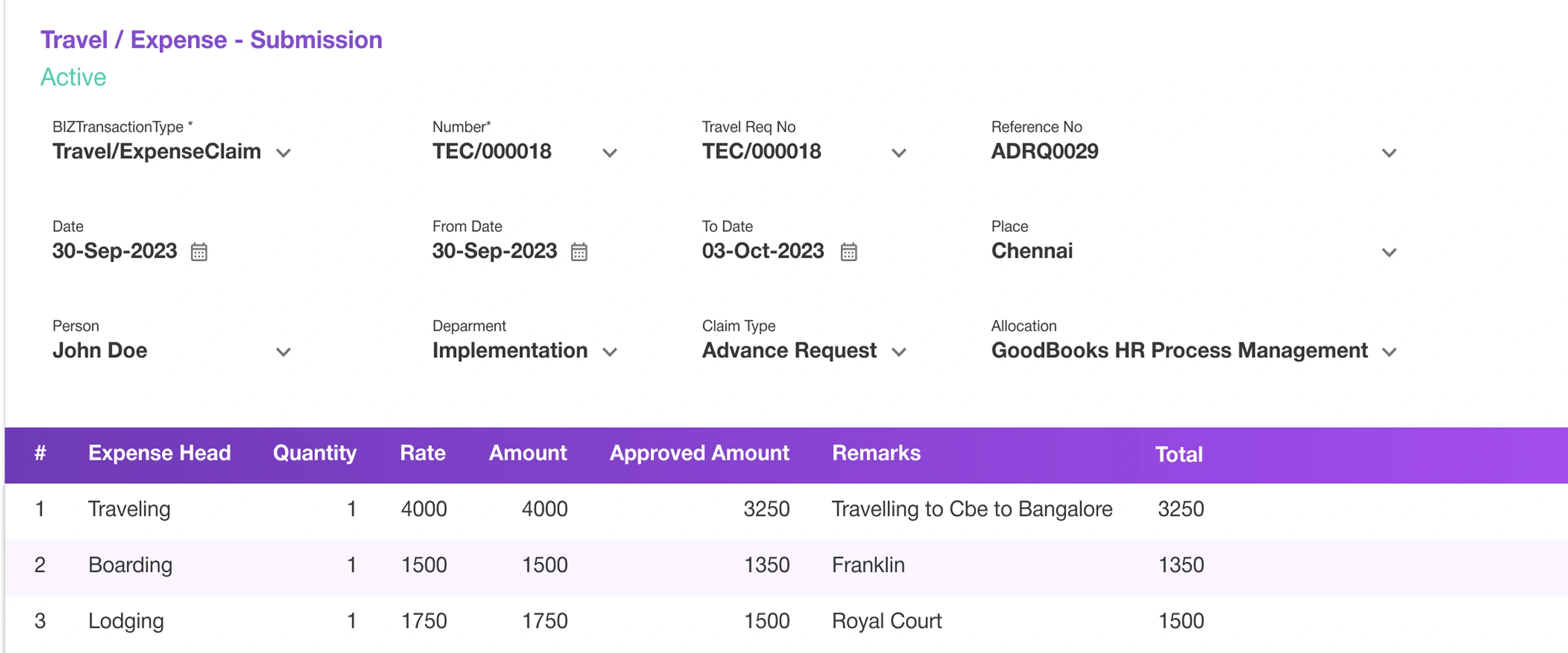This screenshot has height=653, width=1568.
Task: Click the Lodging expense head cell
Action: [126, 621]
